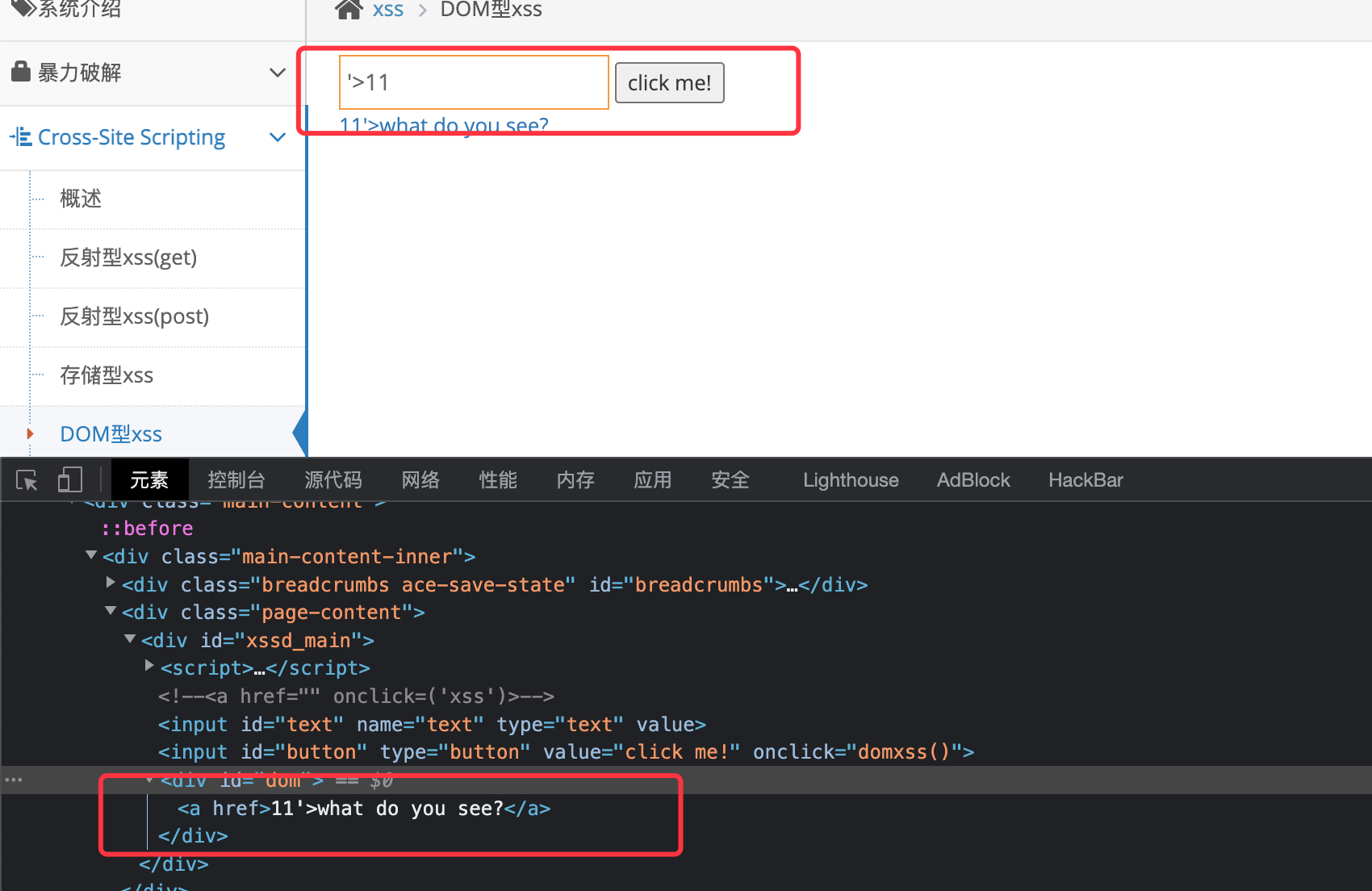Click the DOM型xss breadcrumb text
Image resolution: width=1372 pixels, height=891 pixels.
click(x=491, y=10)
